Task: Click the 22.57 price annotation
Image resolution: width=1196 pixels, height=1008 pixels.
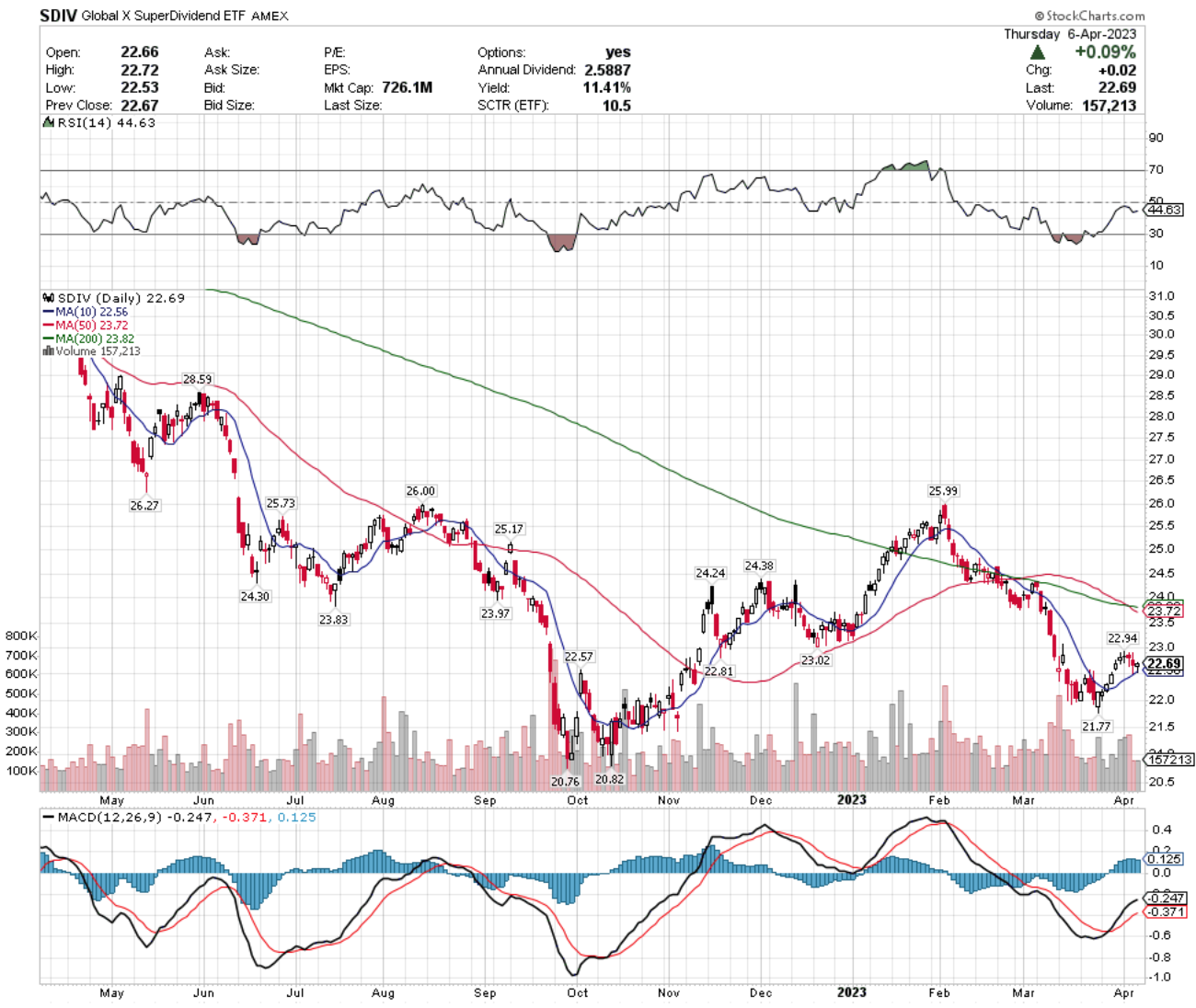Action: click(x=579, y=656)
